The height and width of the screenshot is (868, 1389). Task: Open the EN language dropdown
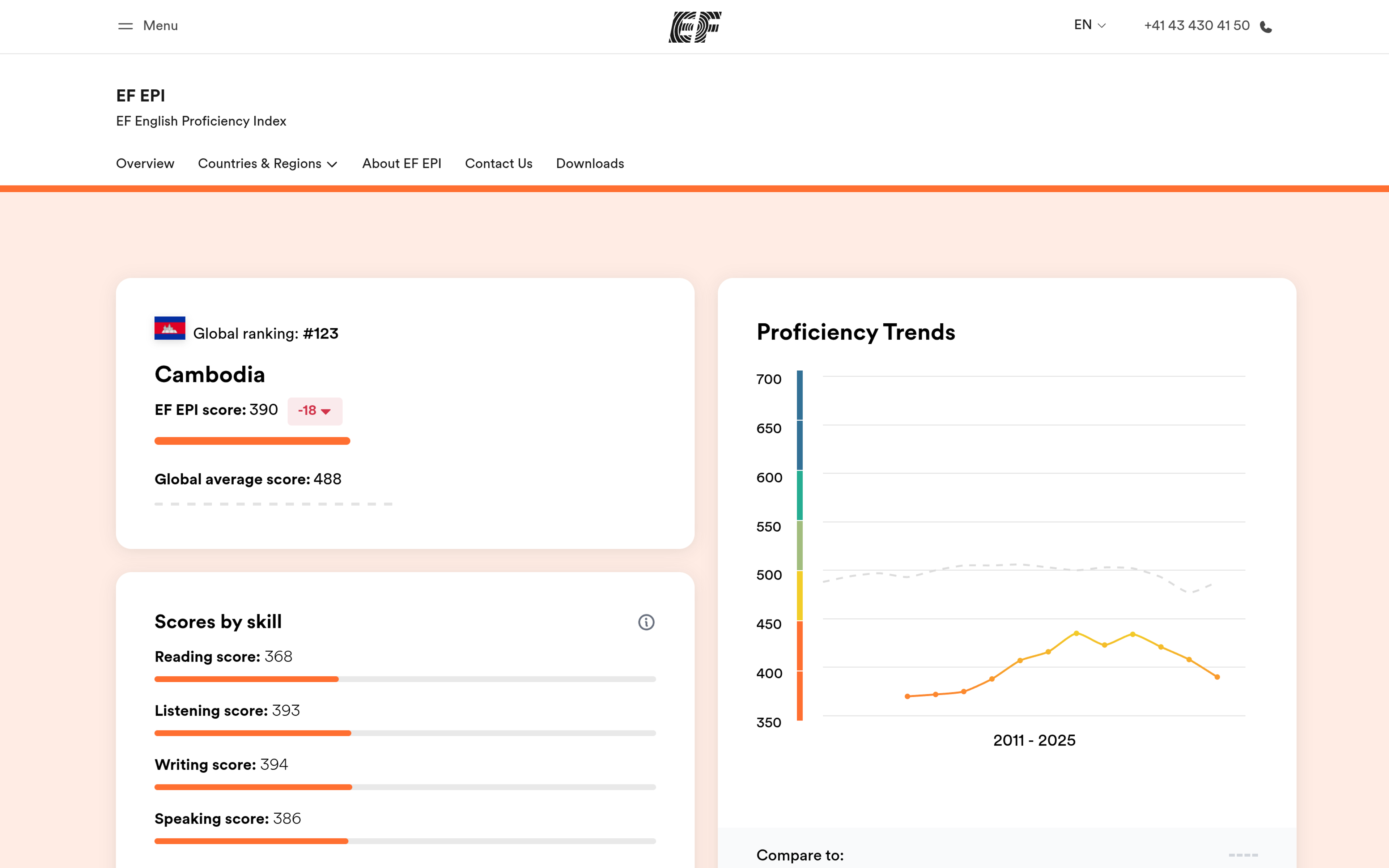1089,25
